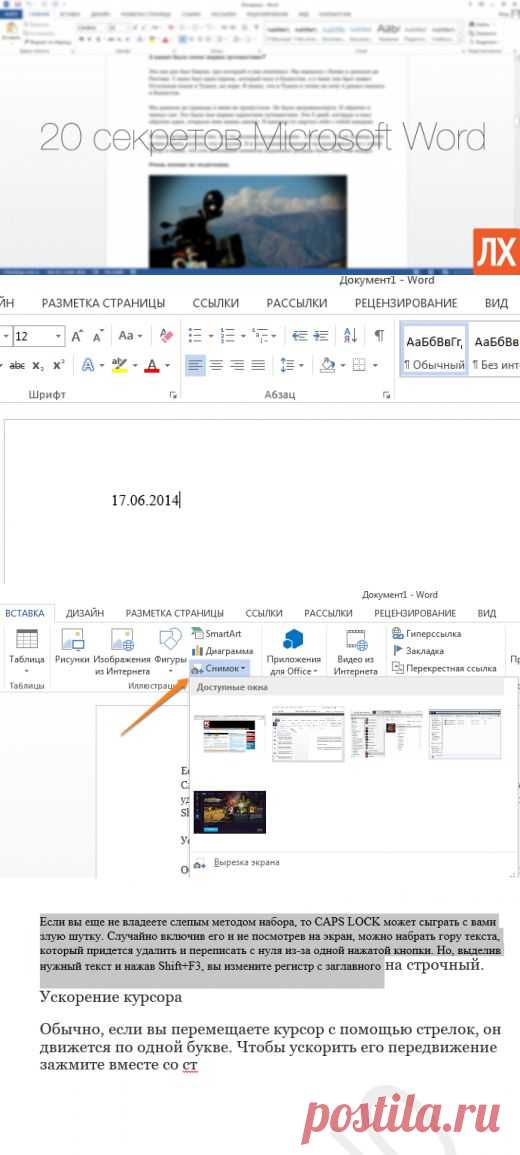Open the font size 12 dropdown
520x1155 pixels.
tap(38, 336)
